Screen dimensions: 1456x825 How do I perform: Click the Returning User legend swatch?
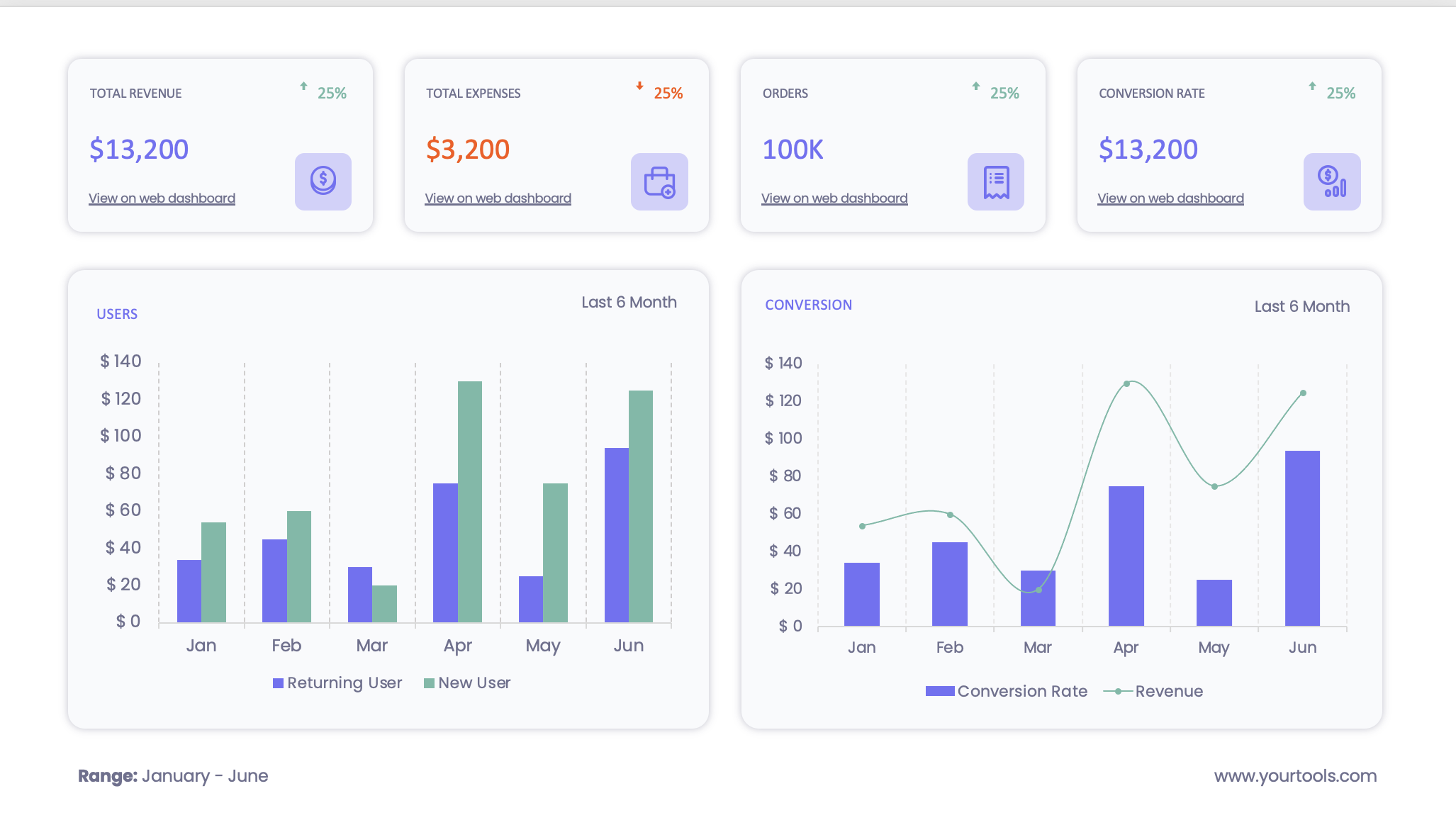[278, 683]
